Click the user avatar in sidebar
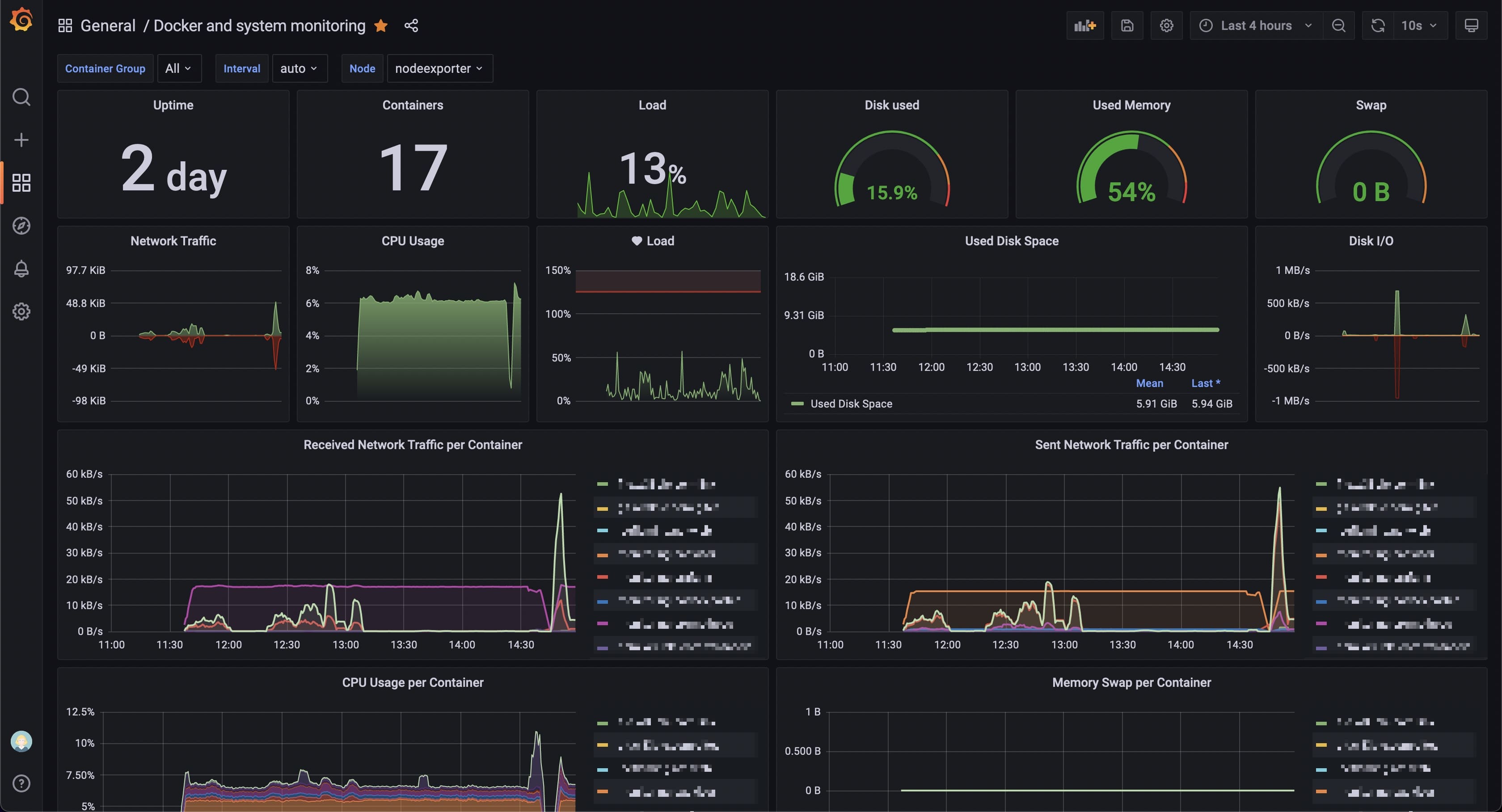 coord(21,741)
